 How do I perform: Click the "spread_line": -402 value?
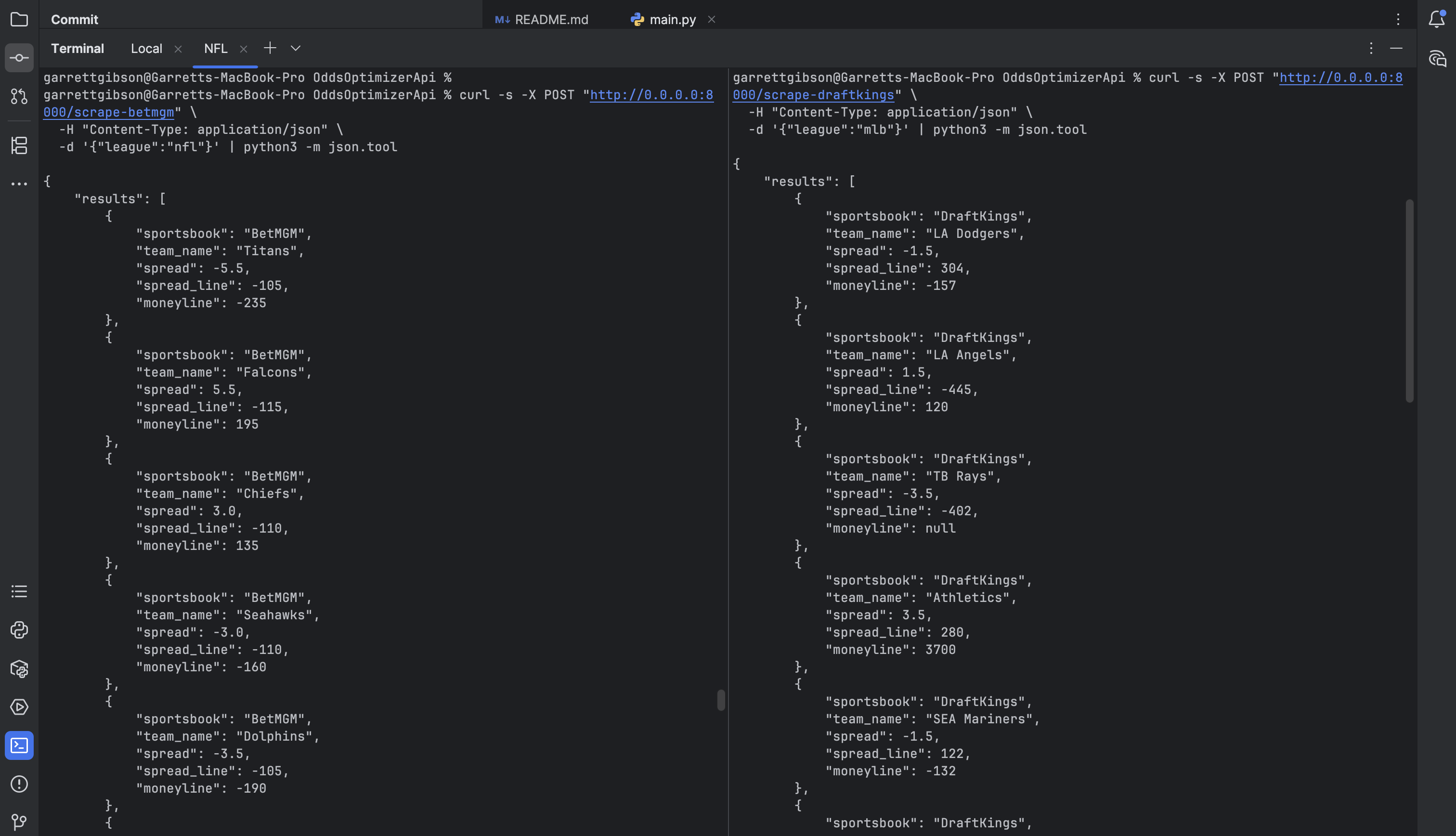click(956, 511)
